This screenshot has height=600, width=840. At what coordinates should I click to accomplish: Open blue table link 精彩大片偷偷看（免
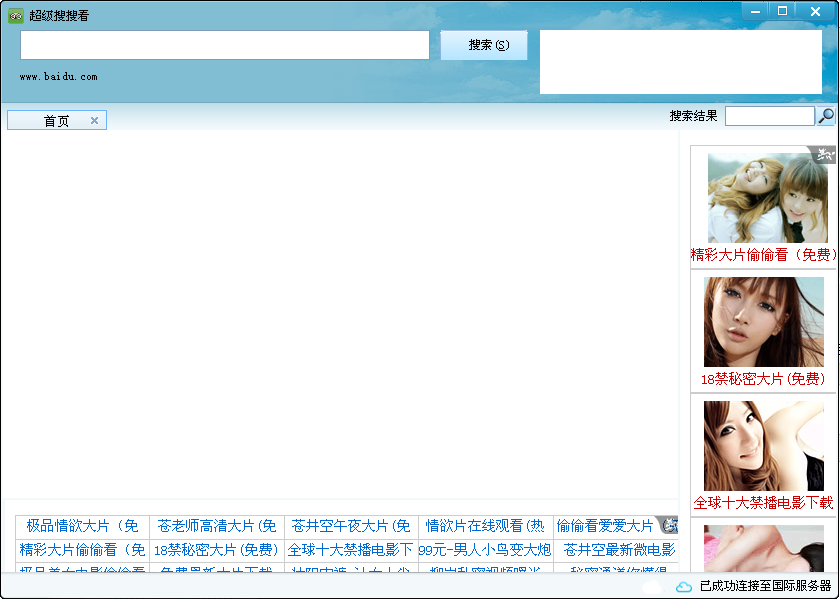click(x=82, y=550)
